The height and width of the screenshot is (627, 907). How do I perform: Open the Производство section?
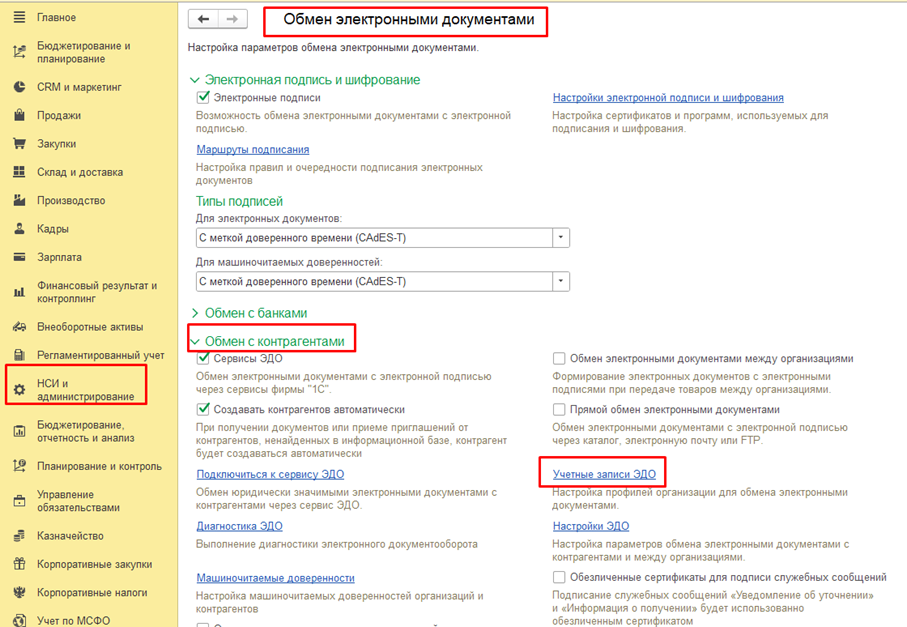71,200
